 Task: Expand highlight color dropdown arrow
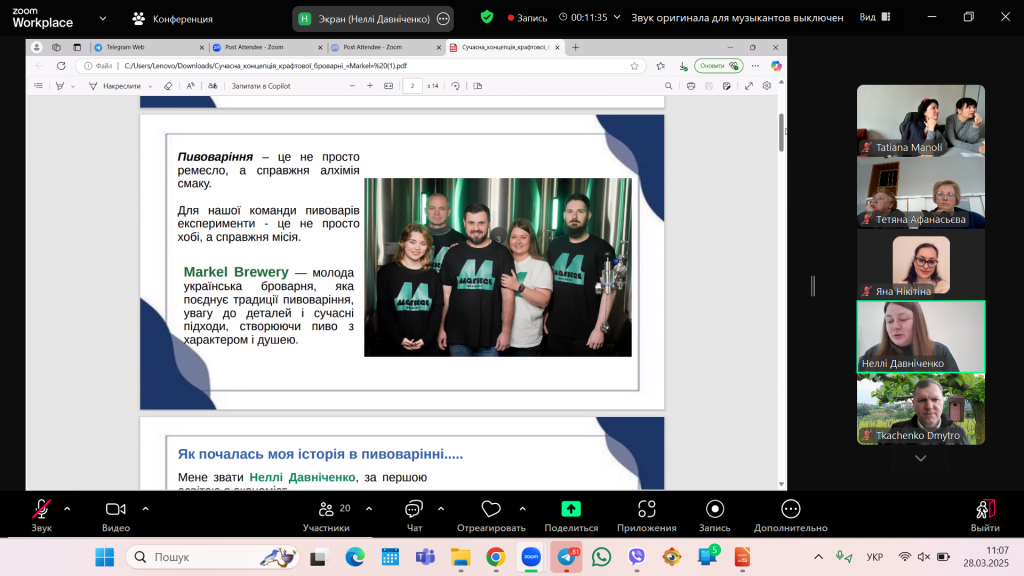click(73, 86)
